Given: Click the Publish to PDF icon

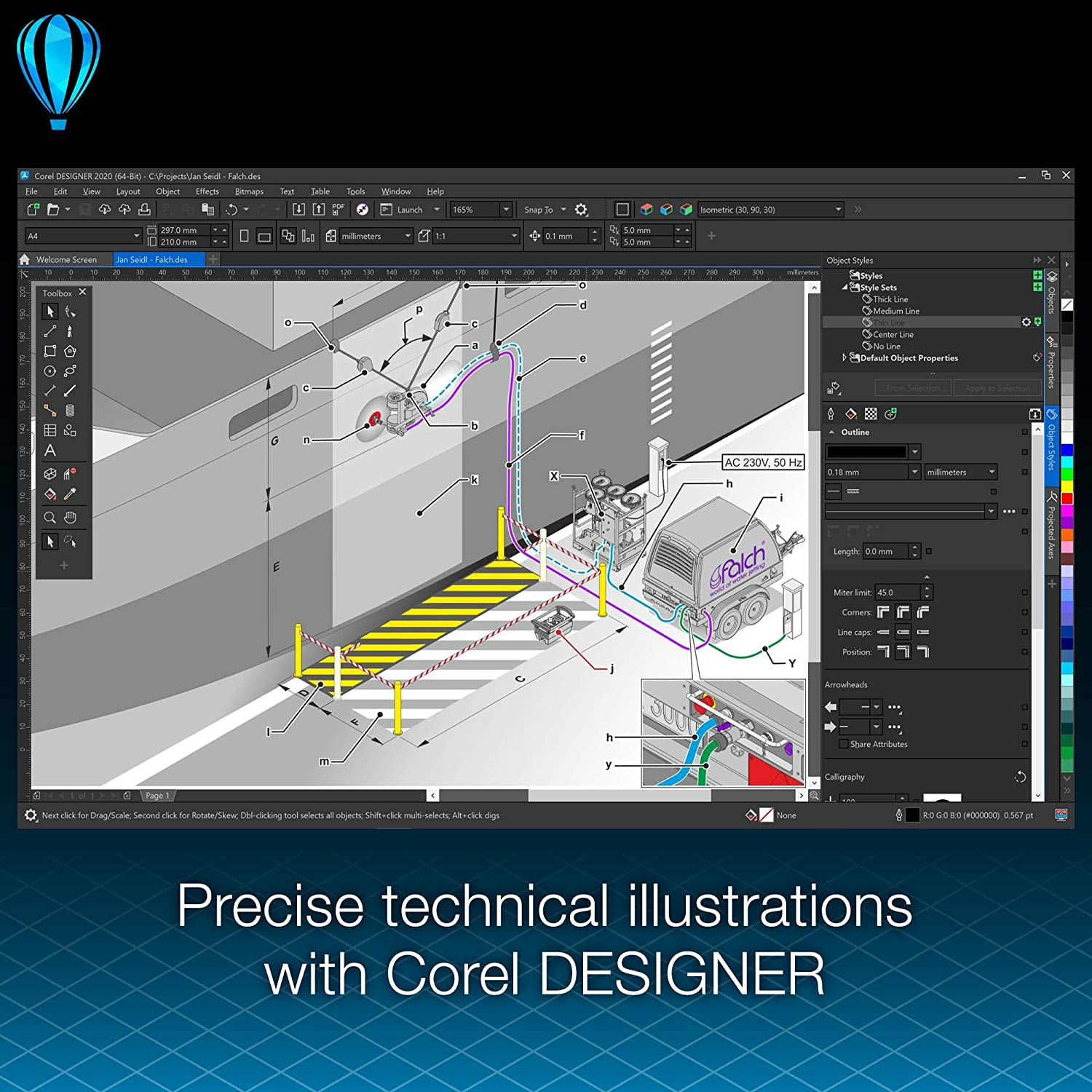Looking at the screenshot, I should tap(339, 210).
